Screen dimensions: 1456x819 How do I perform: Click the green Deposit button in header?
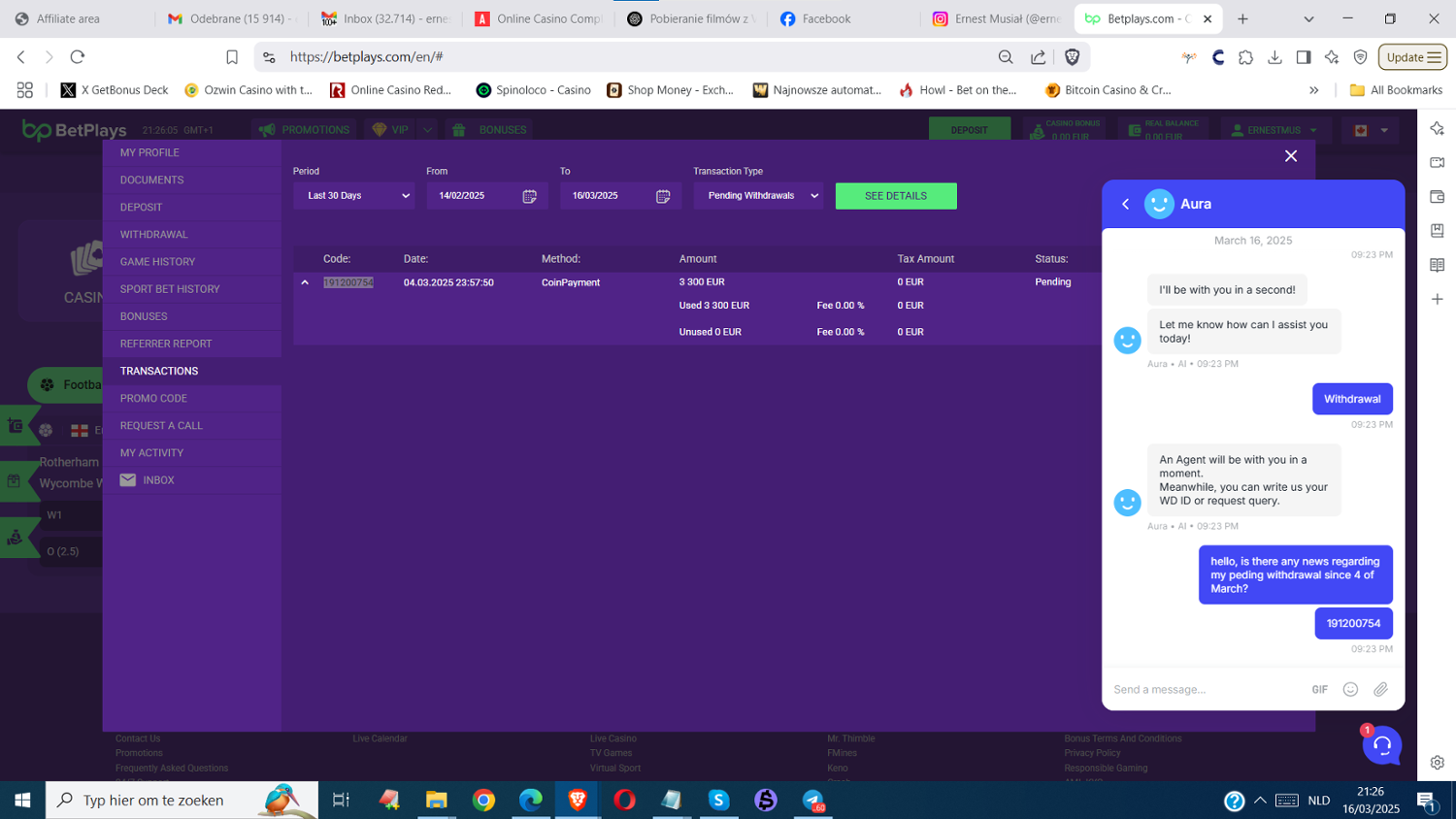point(969,130)
